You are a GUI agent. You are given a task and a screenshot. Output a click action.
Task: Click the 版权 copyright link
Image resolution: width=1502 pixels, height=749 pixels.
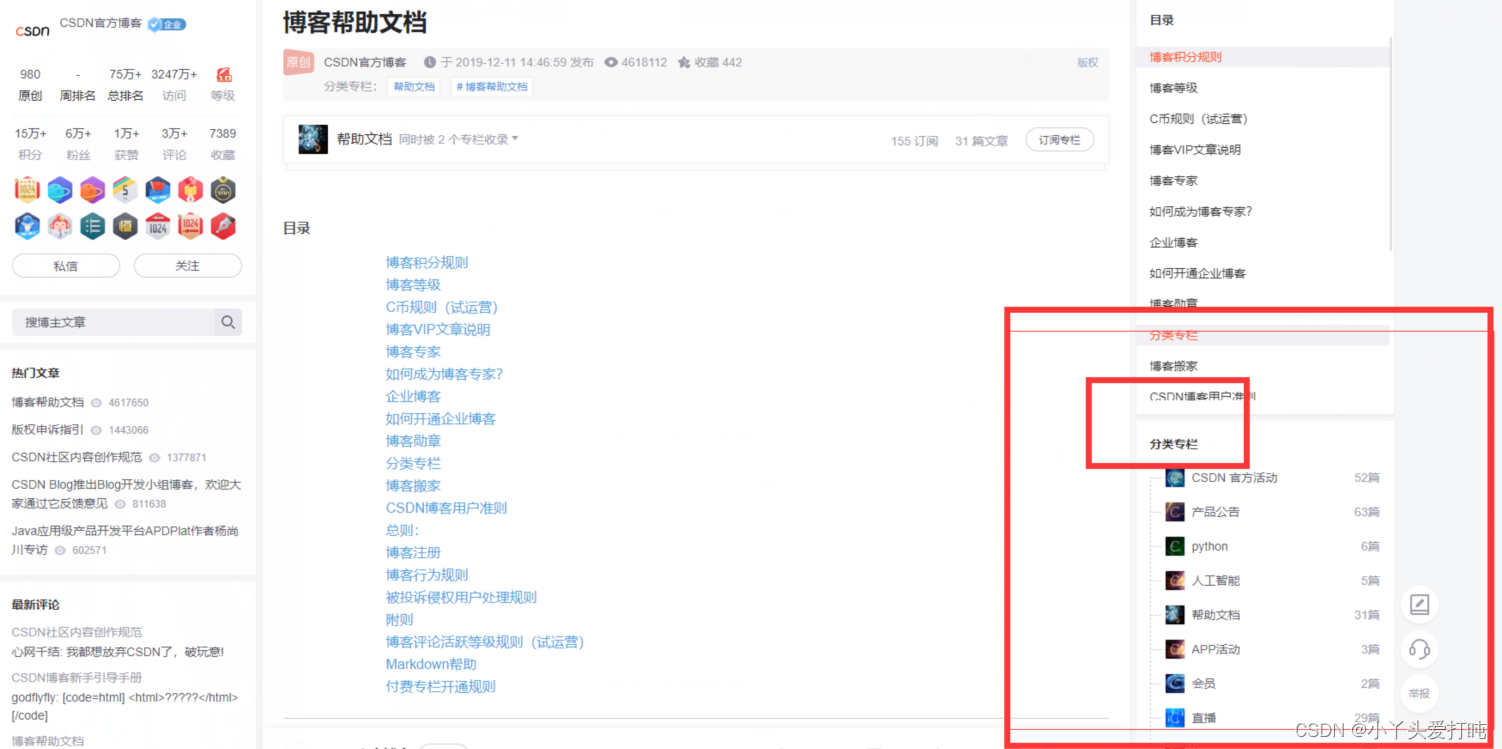click(1088, 62)
